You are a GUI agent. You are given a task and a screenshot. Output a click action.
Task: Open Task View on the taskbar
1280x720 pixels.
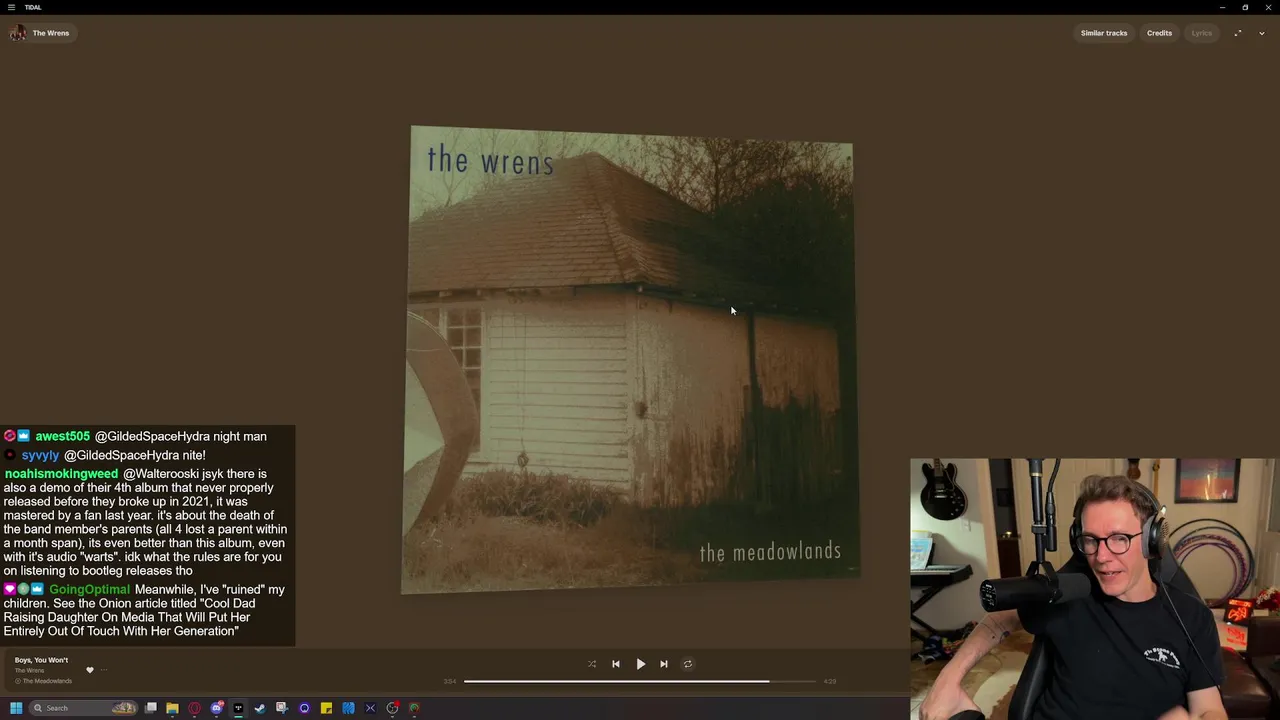[x=151, y=708]
